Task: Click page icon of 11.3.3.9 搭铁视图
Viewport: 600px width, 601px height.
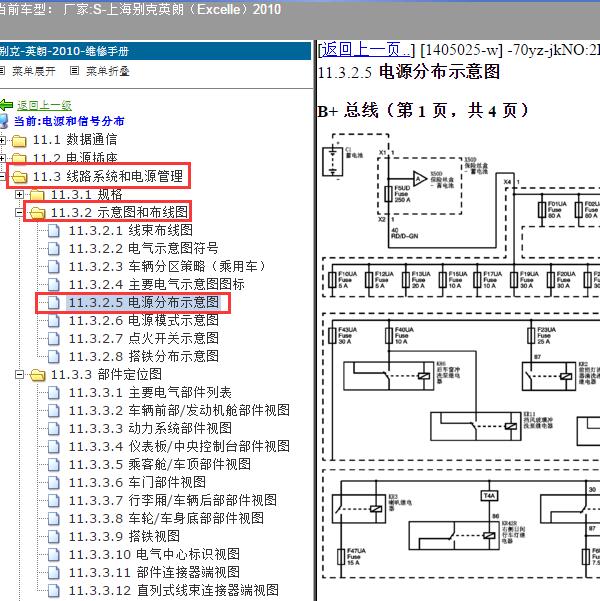Action: click(54, 537)
